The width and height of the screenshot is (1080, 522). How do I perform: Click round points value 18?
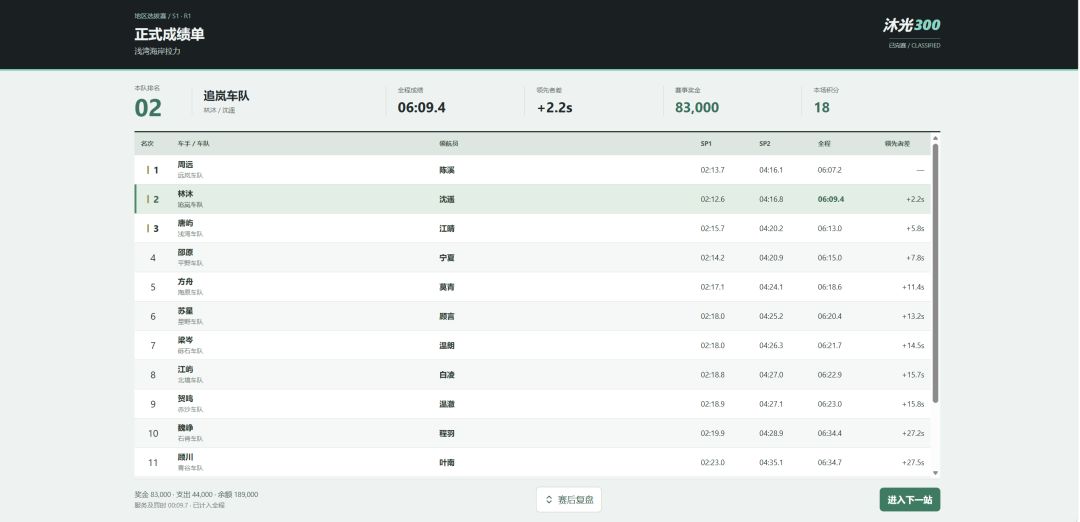pos(821,107)
